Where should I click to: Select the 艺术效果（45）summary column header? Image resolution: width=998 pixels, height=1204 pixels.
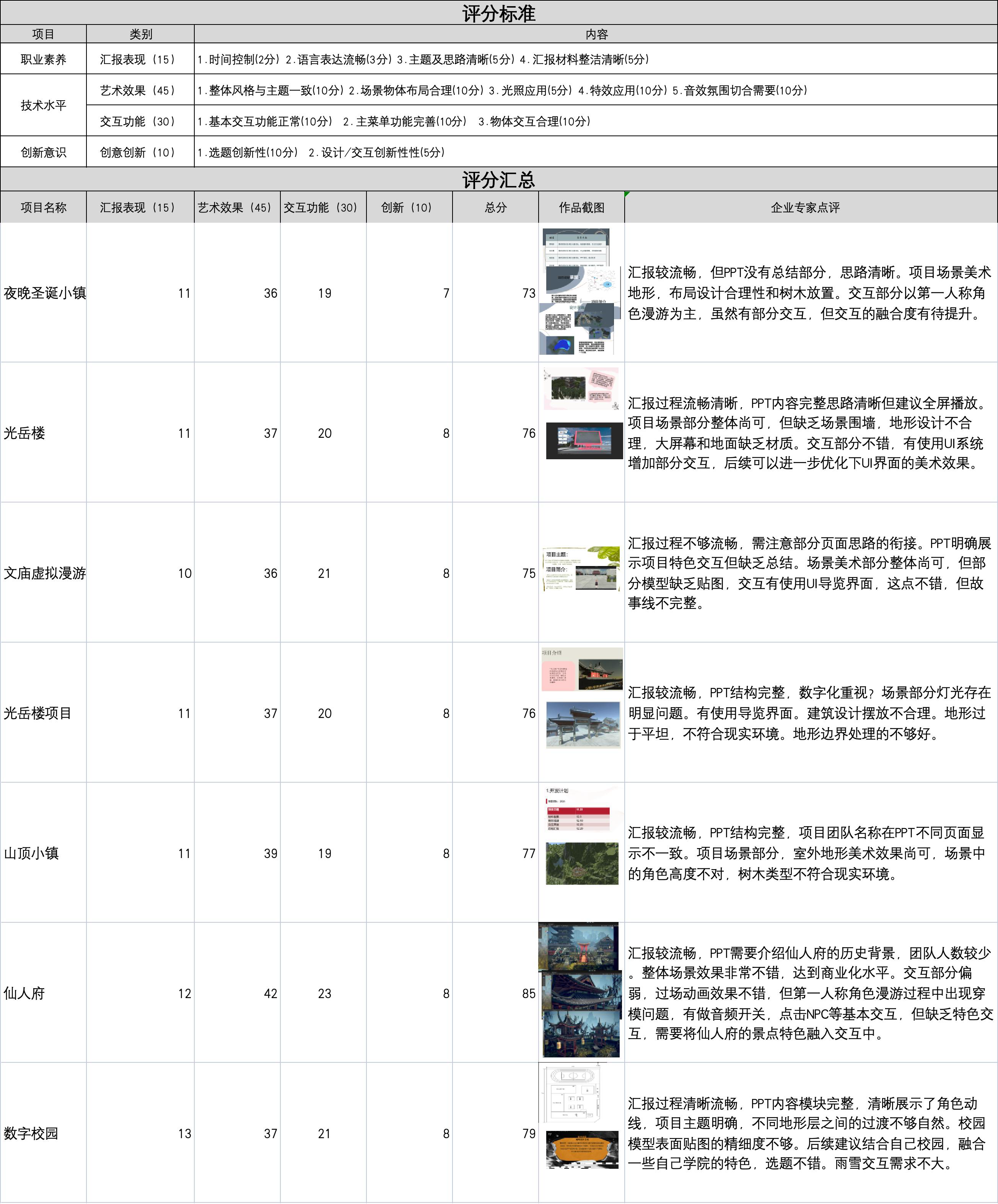[x=237, y=207]
